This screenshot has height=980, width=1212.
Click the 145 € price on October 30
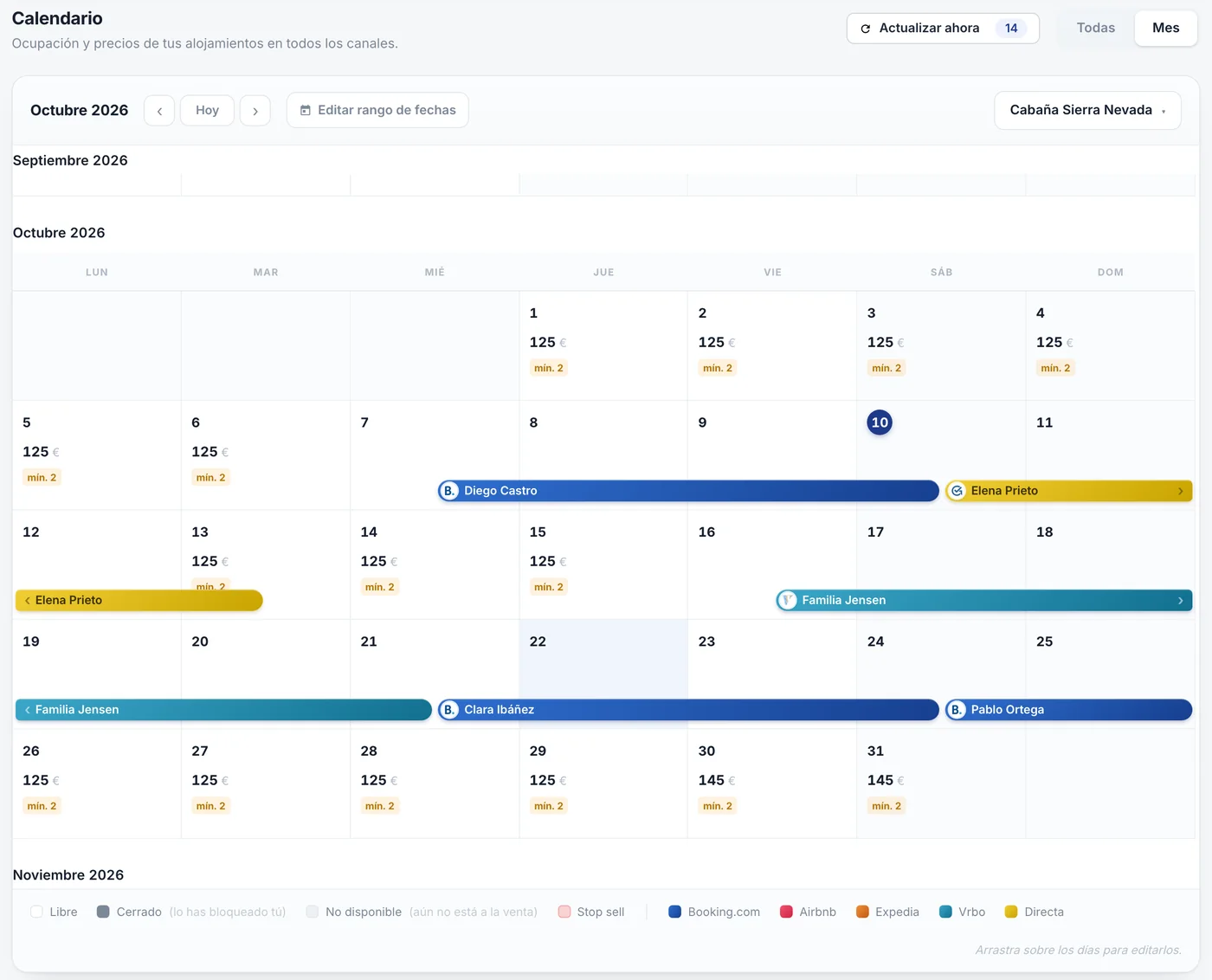(717, 781)
